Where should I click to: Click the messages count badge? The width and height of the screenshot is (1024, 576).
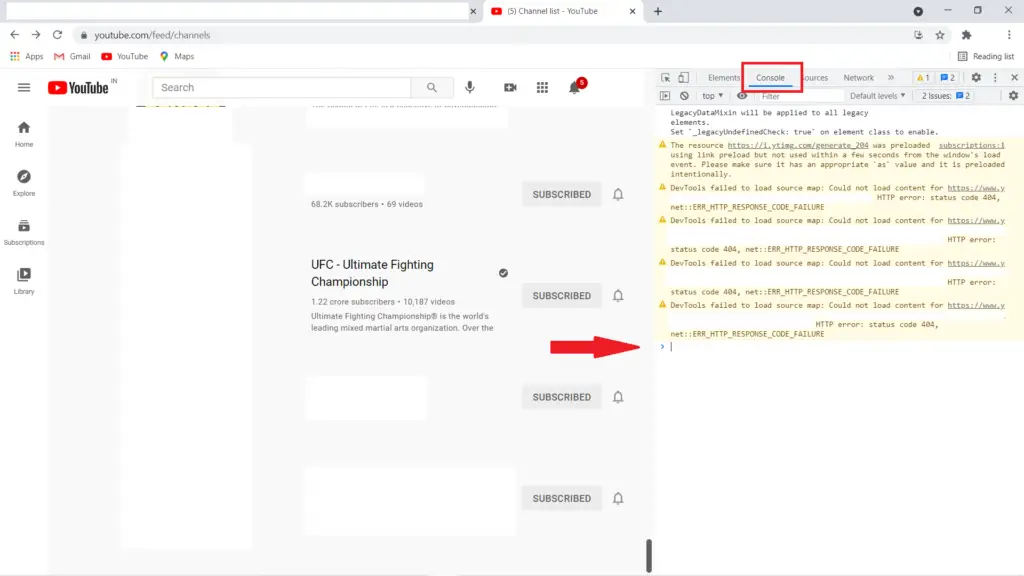pos(948,78)
